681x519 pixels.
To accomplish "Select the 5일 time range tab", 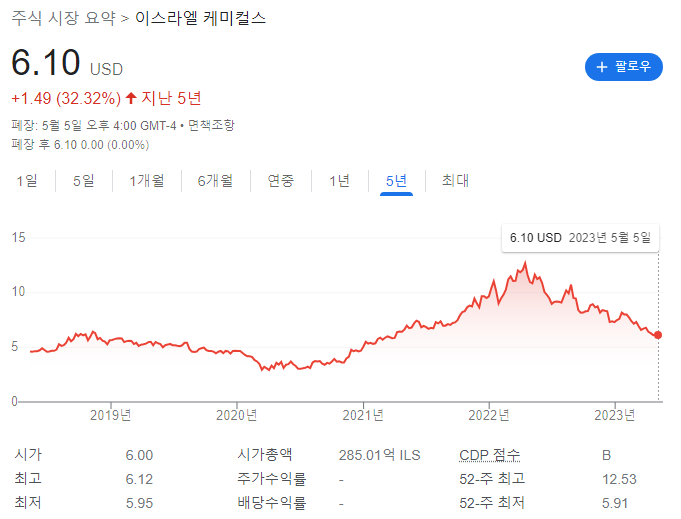I will click(x=84, y=181).
